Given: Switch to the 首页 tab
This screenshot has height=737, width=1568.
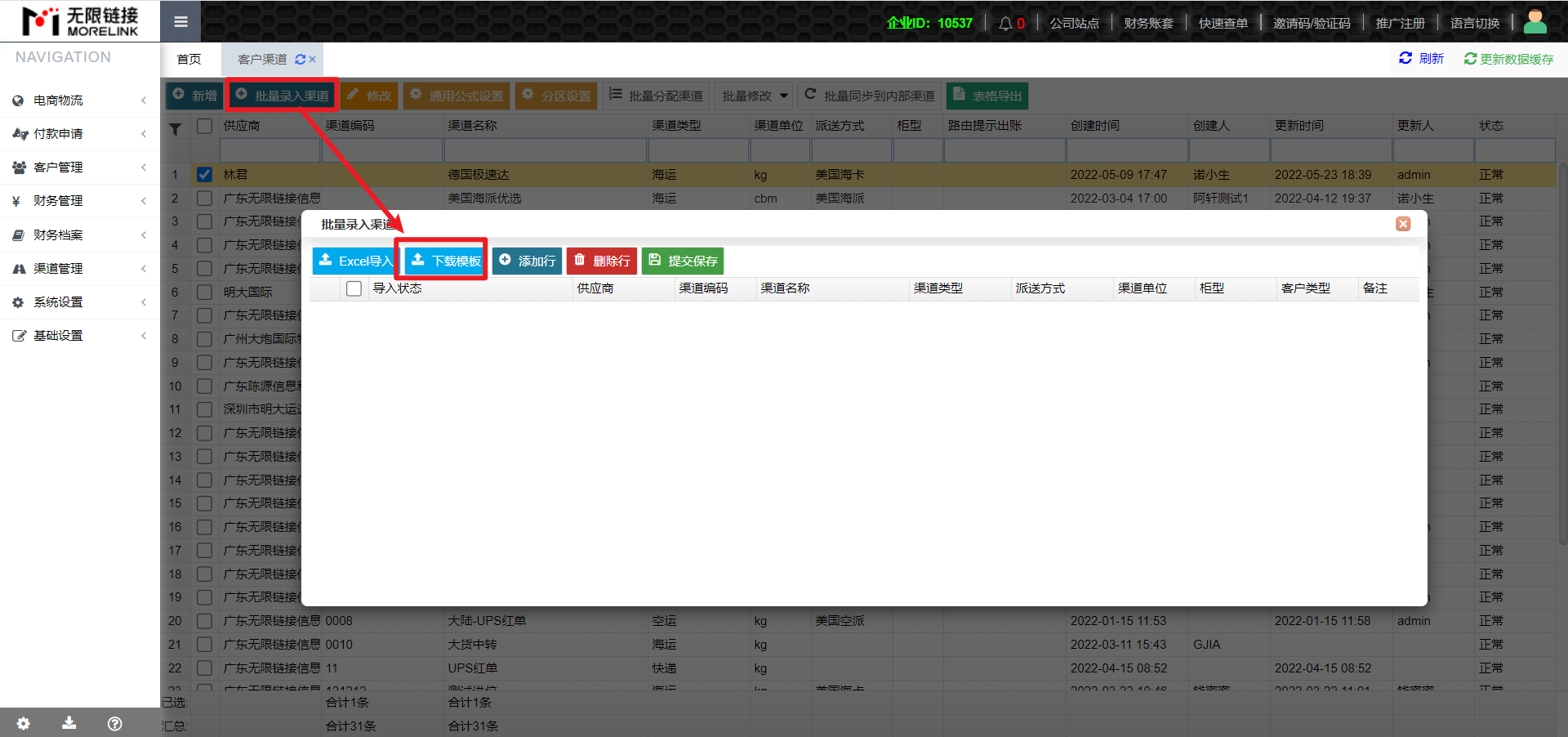Looking at the screenshot, I should pyautogui.click(x=189, y=60).
